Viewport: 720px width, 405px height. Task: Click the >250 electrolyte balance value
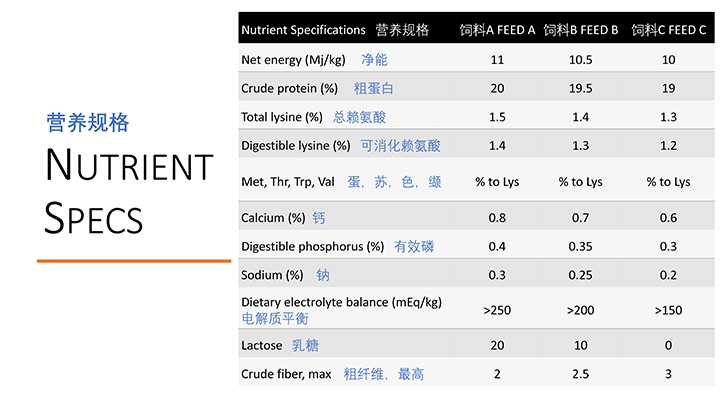point(497,310)
